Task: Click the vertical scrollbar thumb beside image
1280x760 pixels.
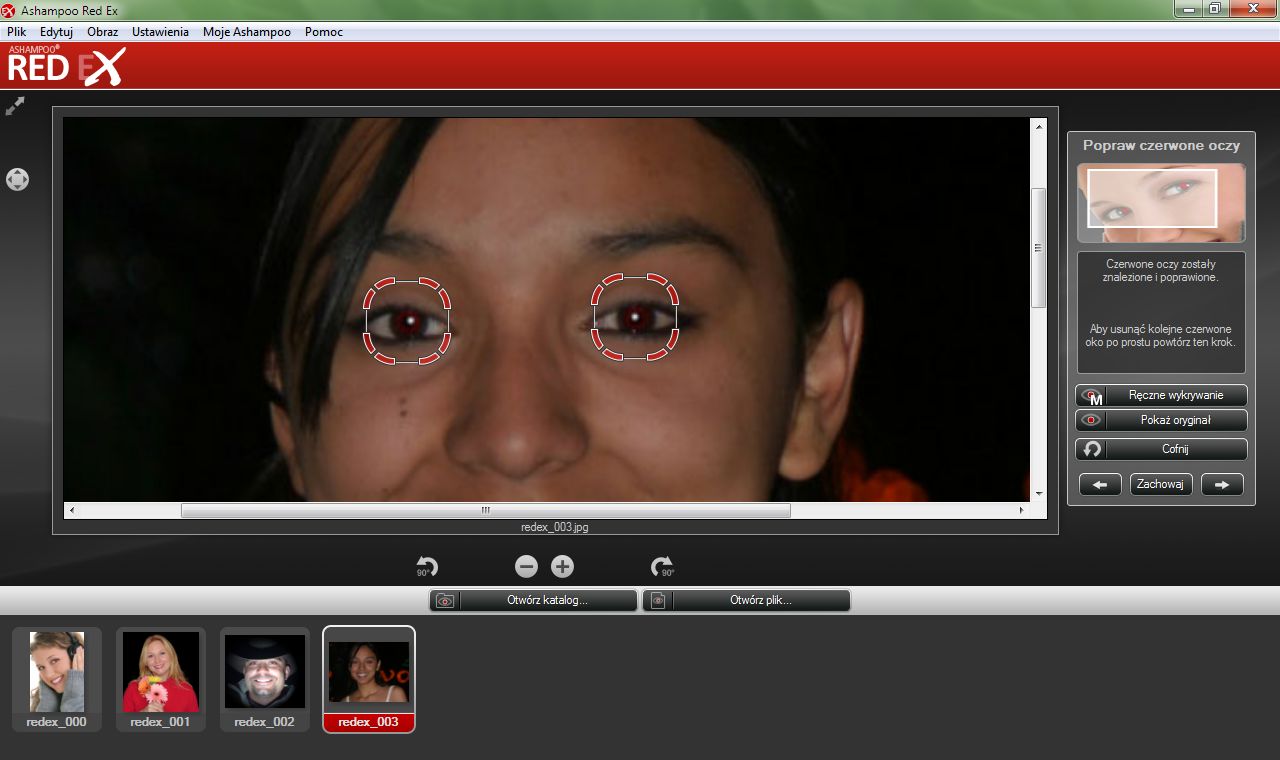Action: pyautogui.click(x=1038, y=247)
